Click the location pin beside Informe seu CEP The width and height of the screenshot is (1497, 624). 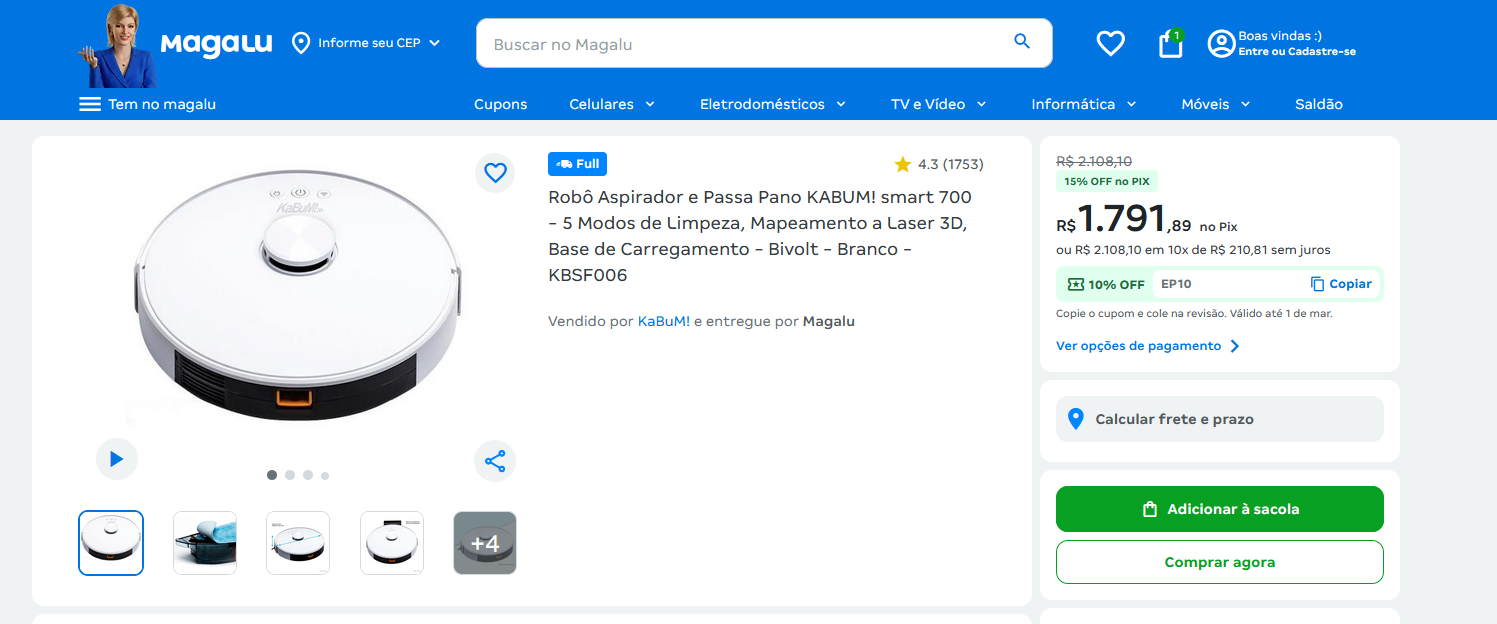pyautogui.click(x=301, y=43)
